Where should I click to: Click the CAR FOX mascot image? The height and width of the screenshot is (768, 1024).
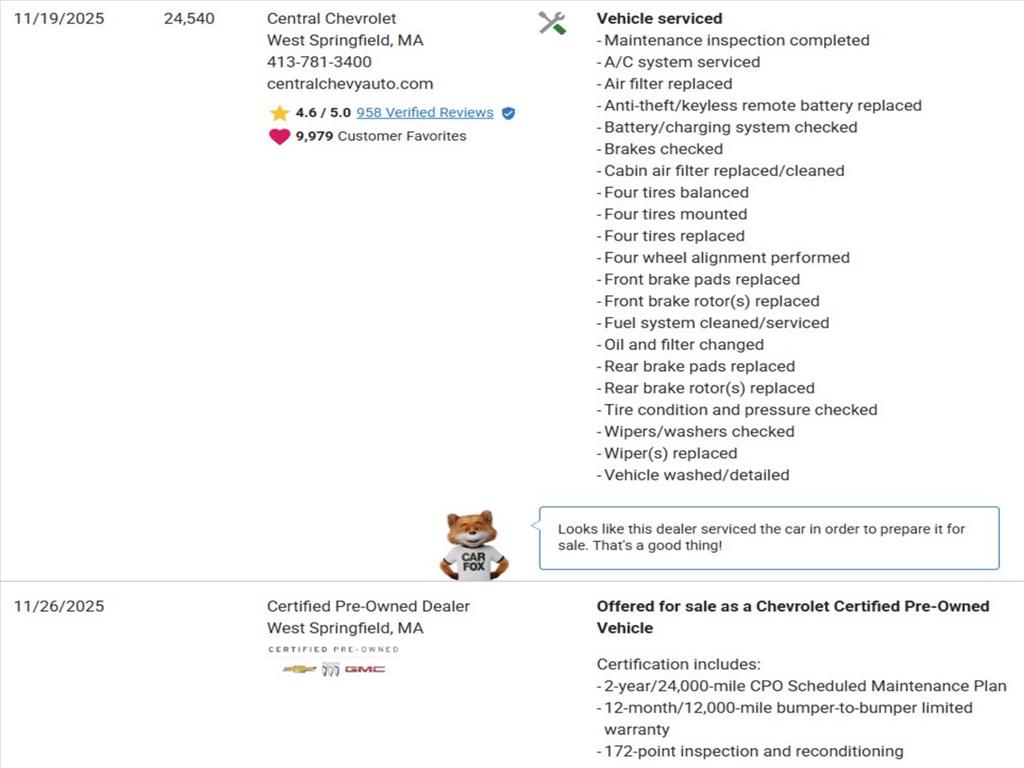[473, 546]
